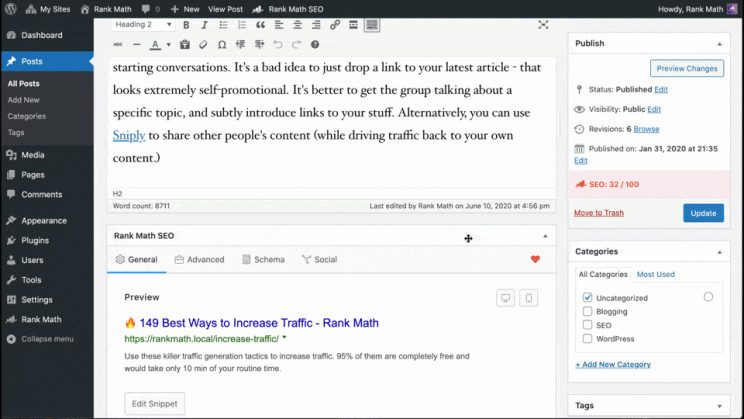The width and height of the screenshot is (744, 419).
Task: Switch snippet preview to mobile view
Action: (x=529, y=298)
